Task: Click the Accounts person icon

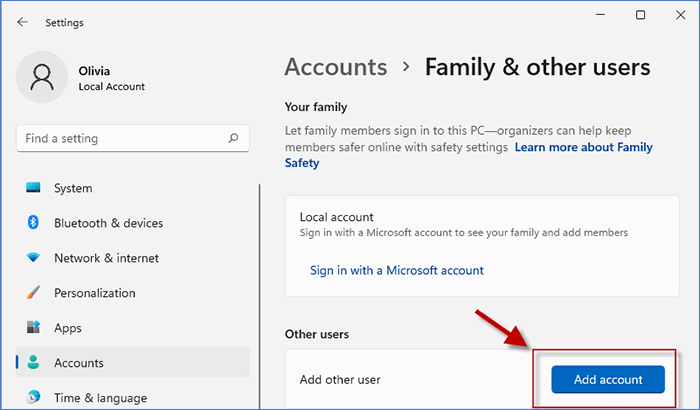Action: point(34,363)
